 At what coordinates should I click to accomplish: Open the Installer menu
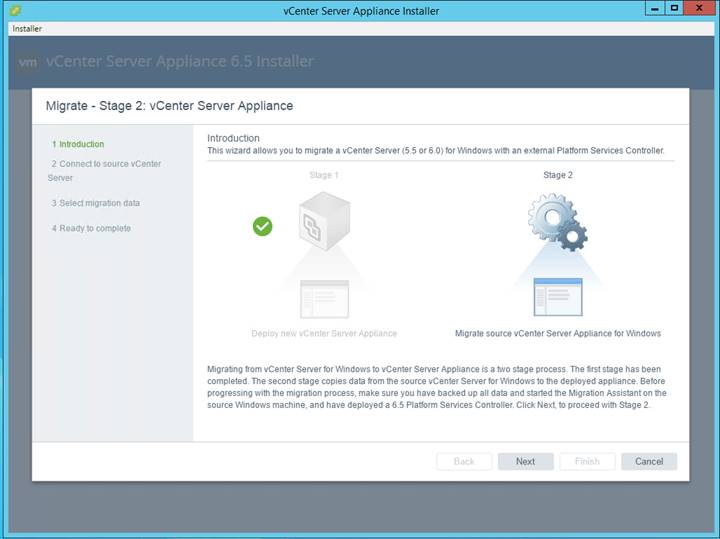pos(27,29)
